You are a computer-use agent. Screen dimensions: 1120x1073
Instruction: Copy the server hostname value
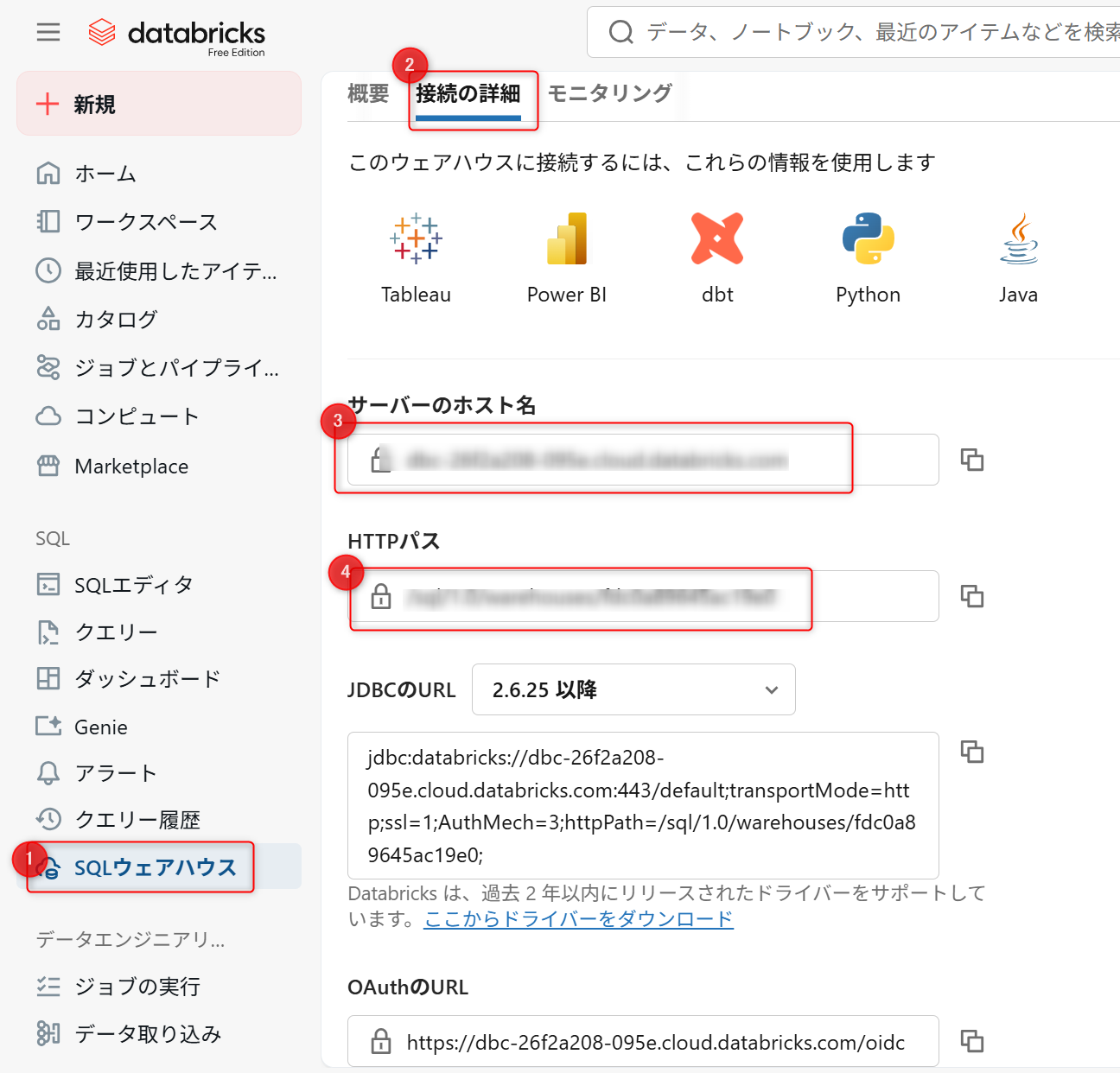[972, 460]
